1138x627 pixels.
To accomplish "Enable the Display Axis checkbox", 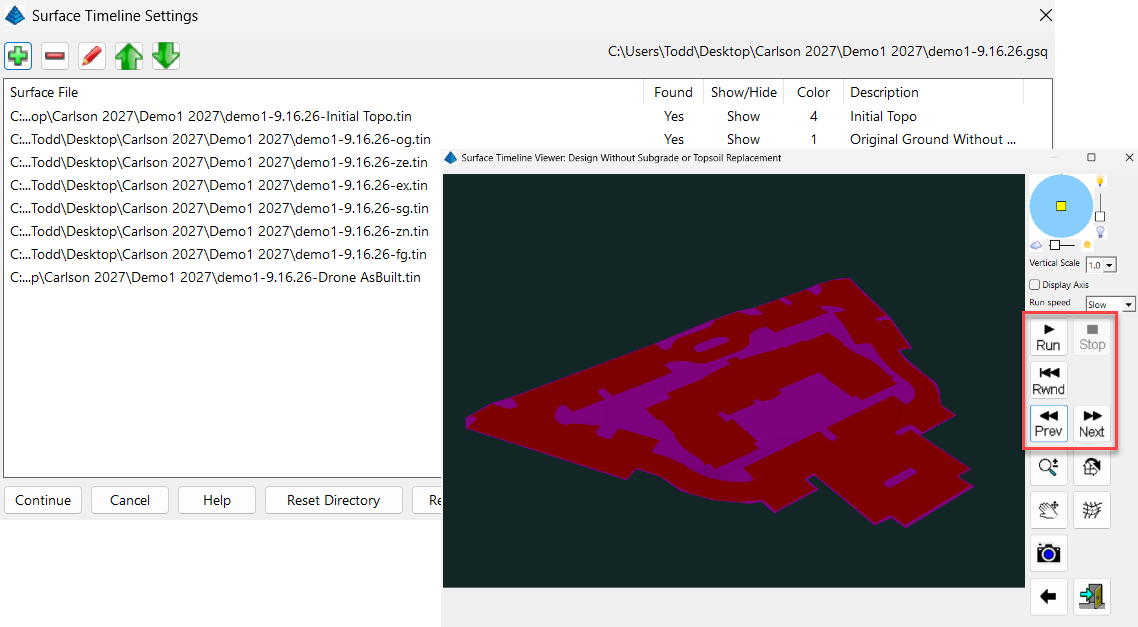I will click(1035, 284).
